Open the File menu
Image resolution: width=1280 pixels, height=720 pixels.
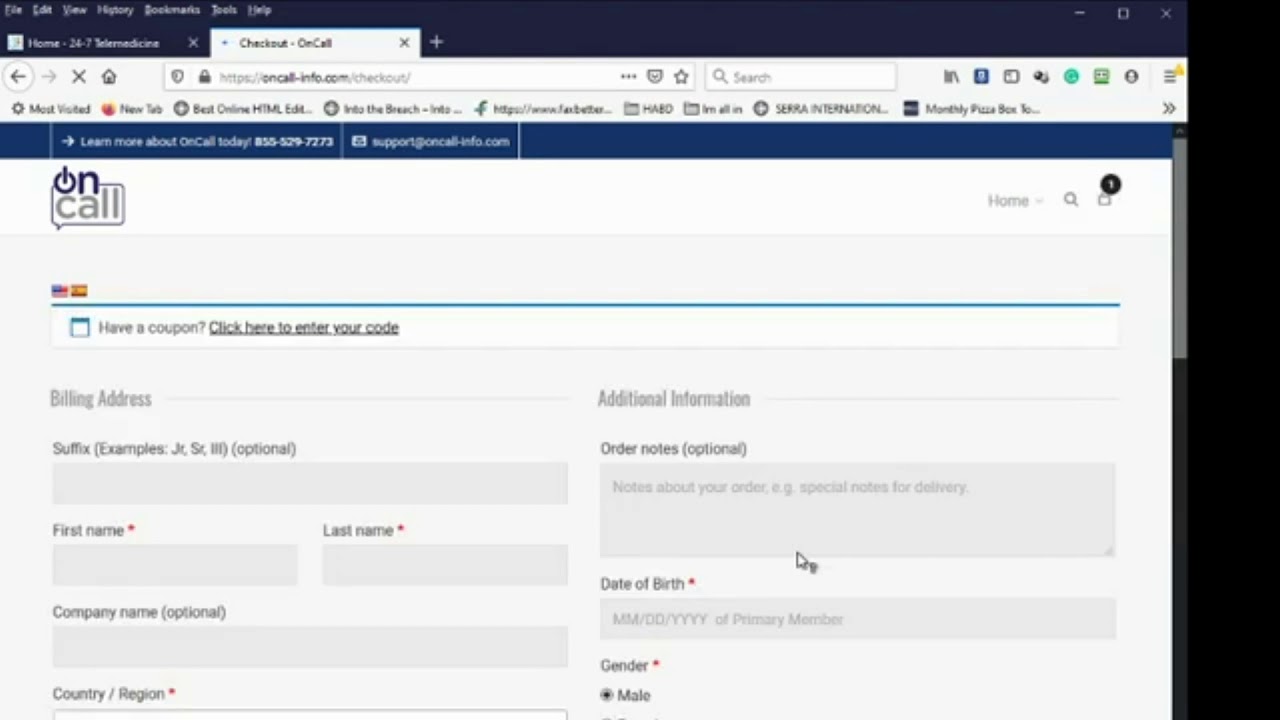tap(13, 10)
